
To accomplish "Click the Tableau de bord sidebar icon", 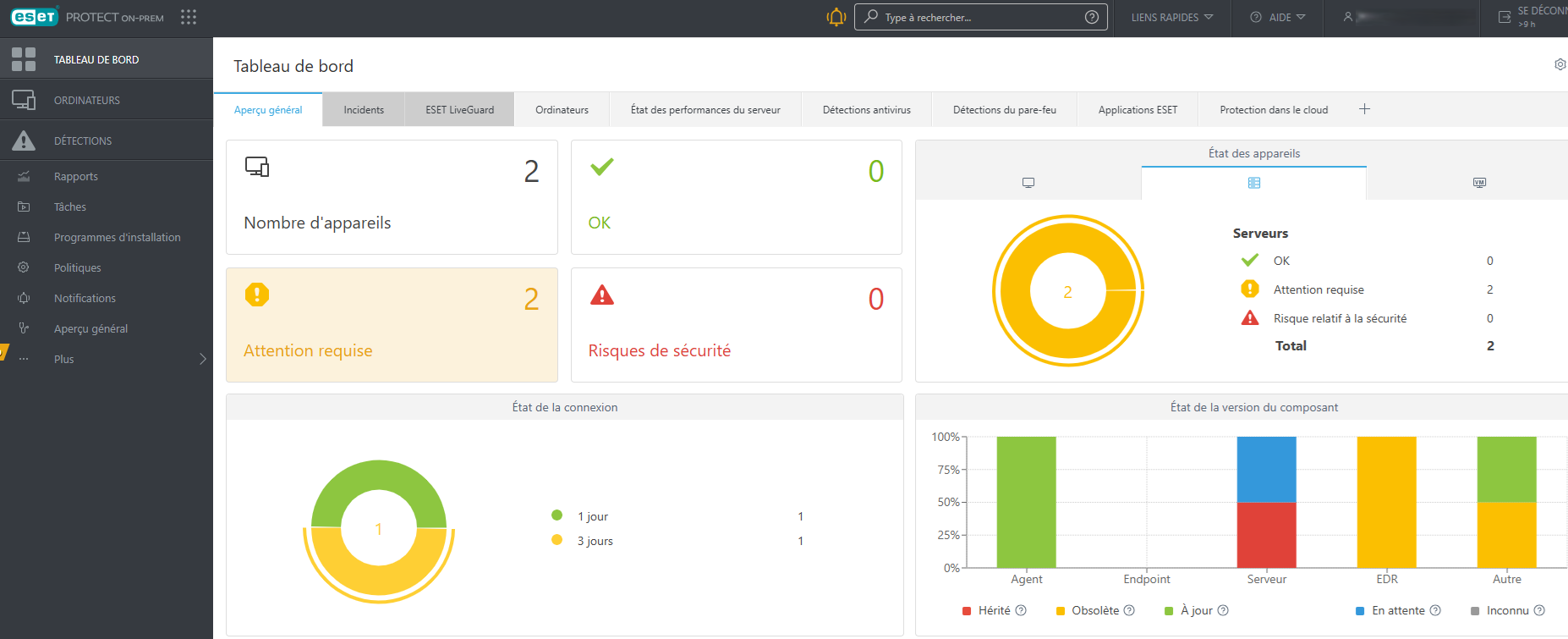I will coord(24,59).
